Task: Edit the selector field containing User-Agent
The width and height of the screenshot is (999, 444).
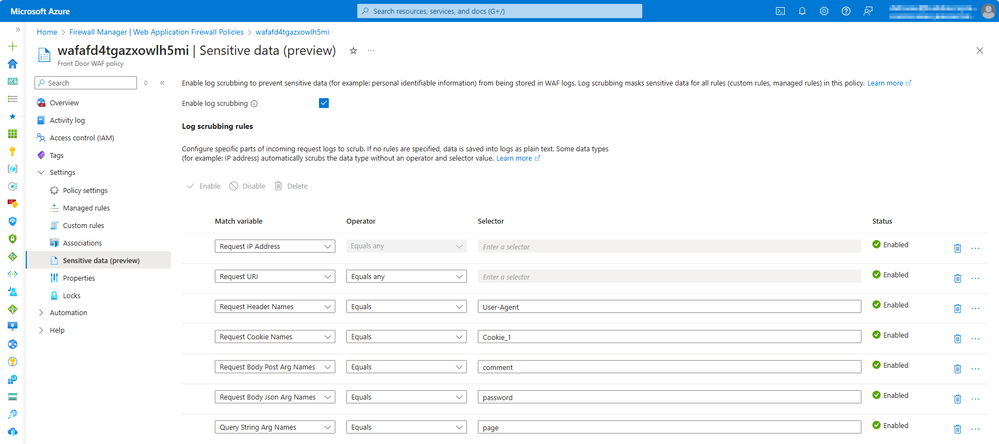Action: (x=669, y=306)
